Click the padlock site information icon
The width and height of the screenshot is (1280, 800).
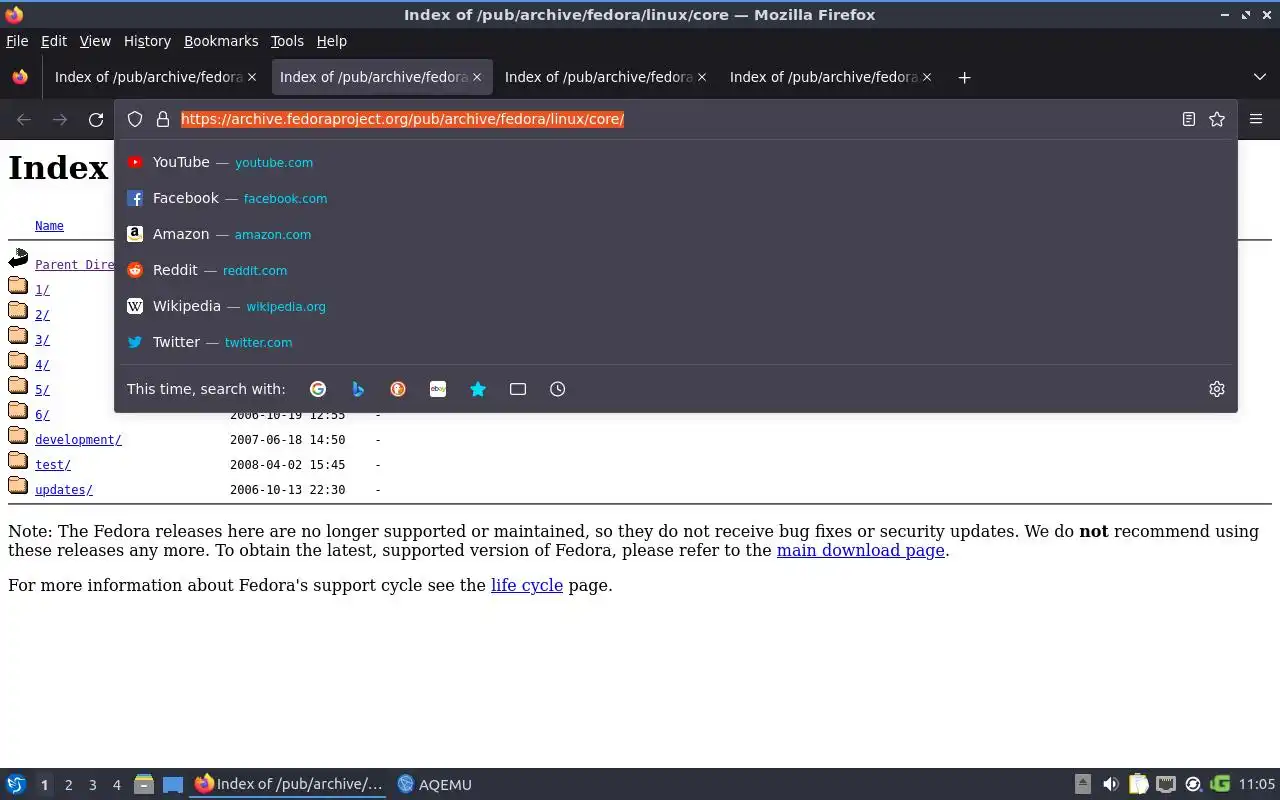pos(163,119)
